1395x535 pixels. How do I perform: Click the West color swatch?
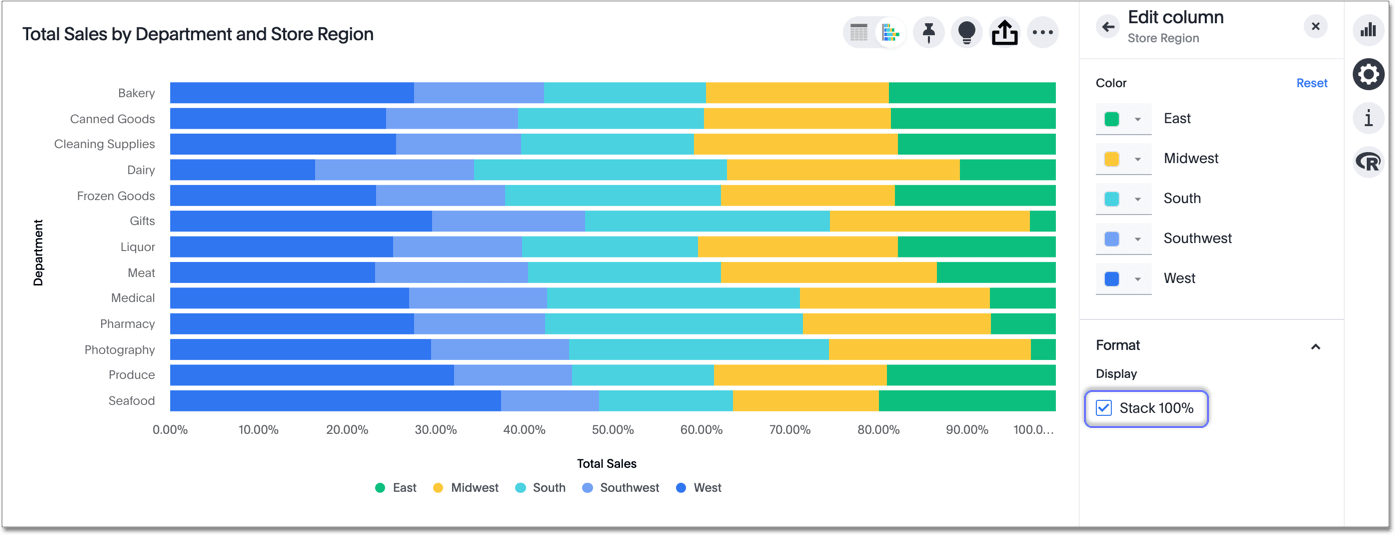pos(1112,279)
